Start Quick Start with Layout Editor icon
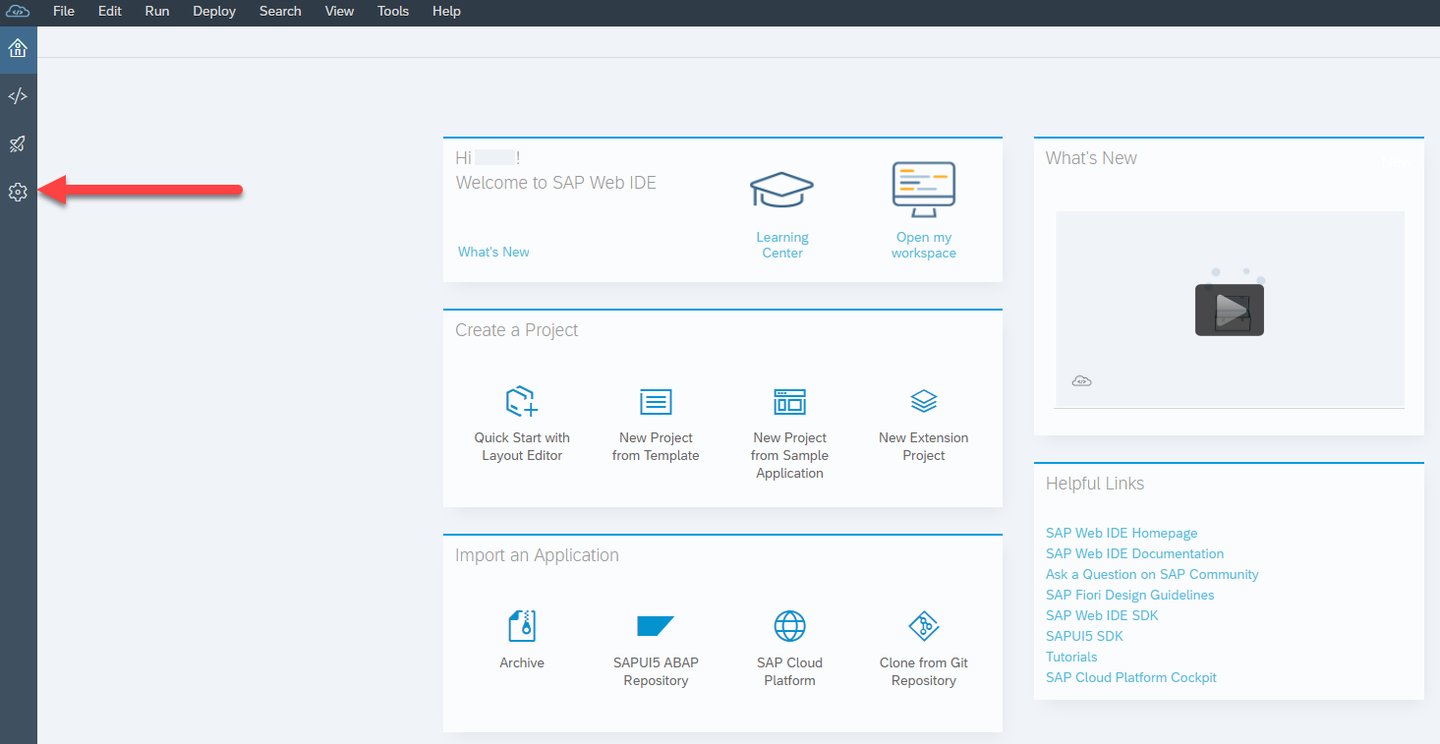 point(522,401)
